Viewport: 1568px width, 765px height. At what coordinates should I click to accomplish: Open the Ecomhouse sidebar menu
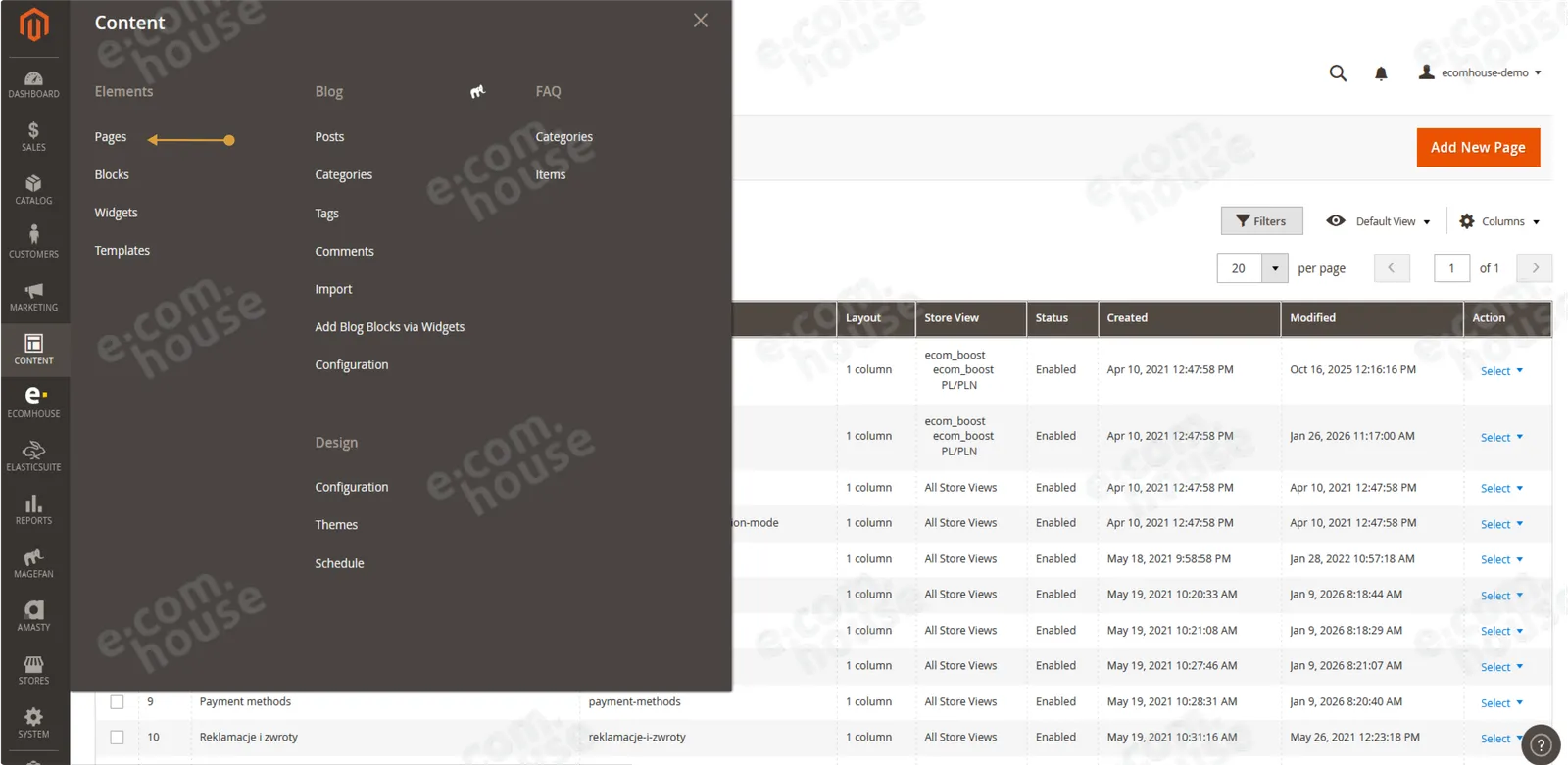34,403
